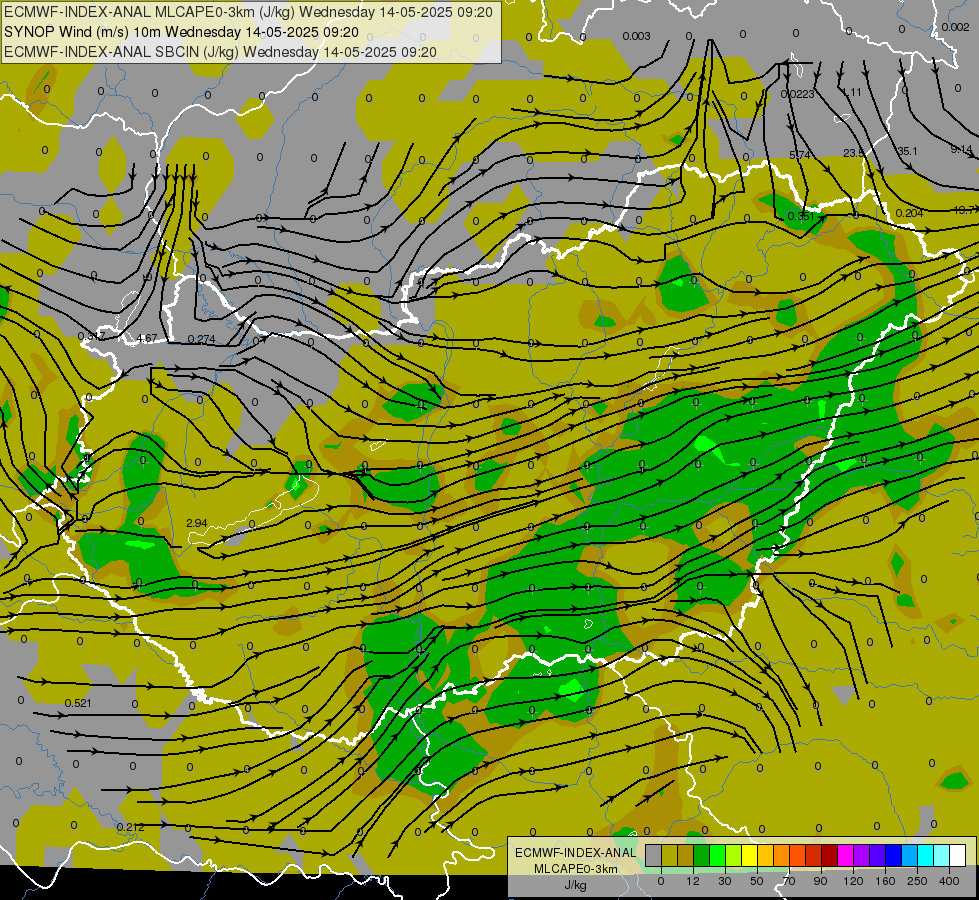Viewport: 979px width, 900px height.
Task: Click the map value 2.94
Action: coord(196,523)
